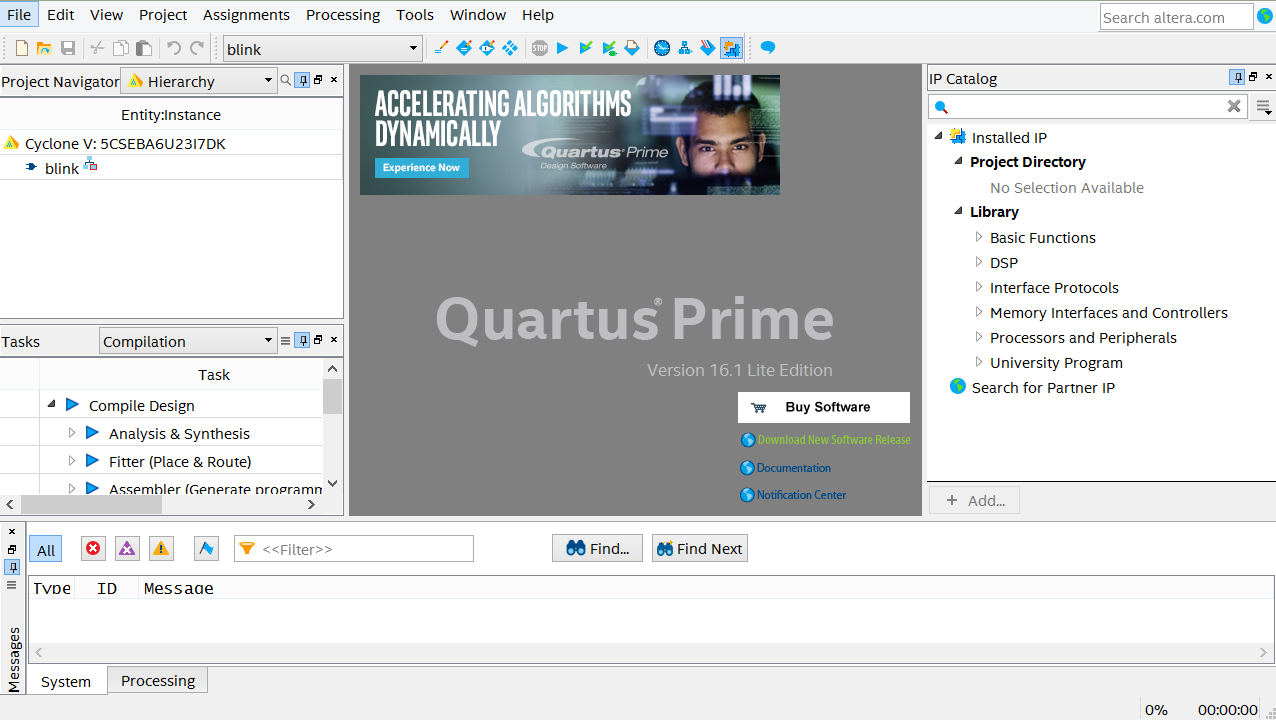Expand the University Program category
The height and width of the screenshot is (720, 1276).
[x=979, y=362]
